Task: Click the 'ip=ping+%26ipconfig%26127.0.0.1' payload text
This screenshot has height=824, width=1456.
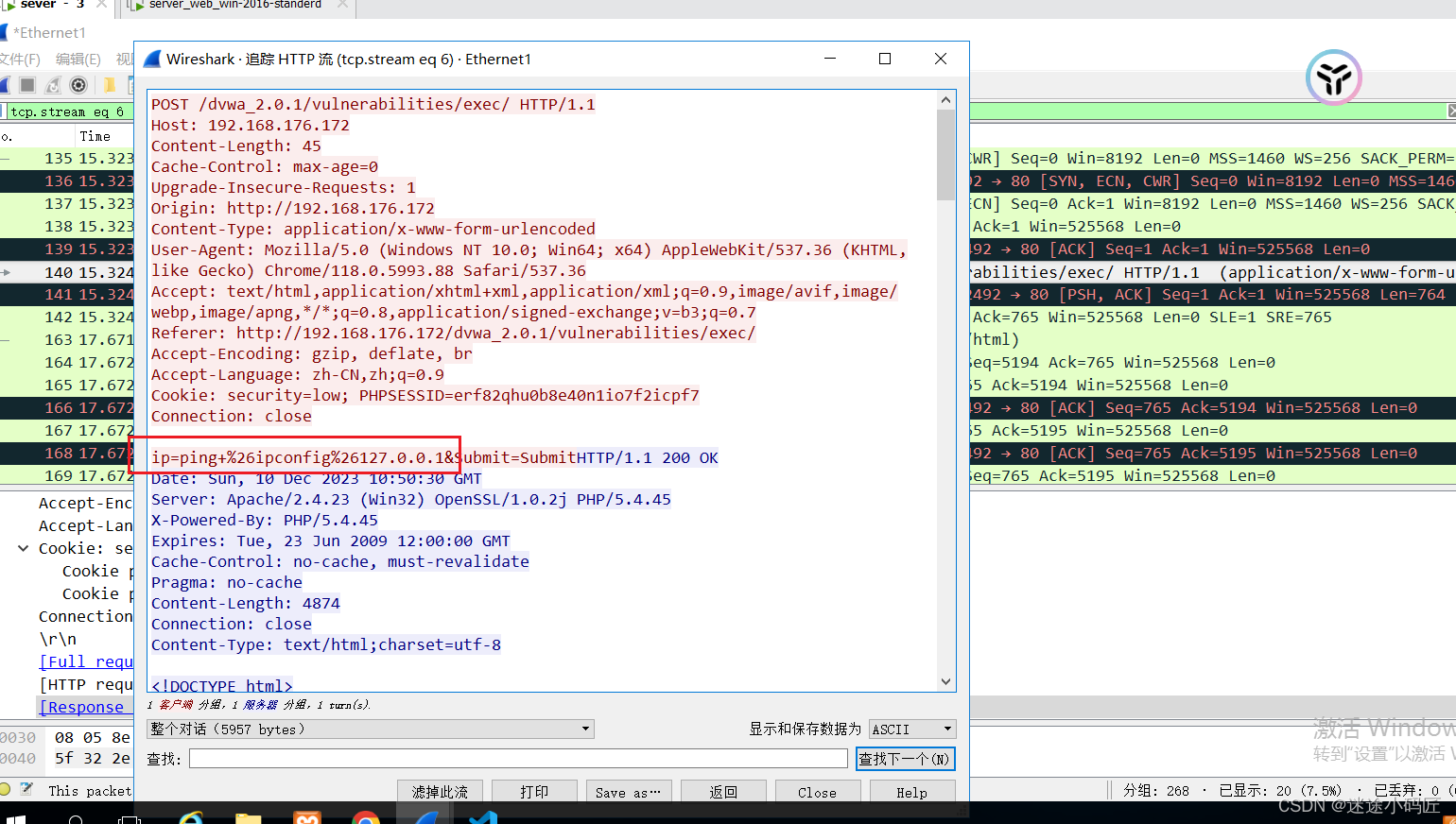Action: [x=298, y=457]
